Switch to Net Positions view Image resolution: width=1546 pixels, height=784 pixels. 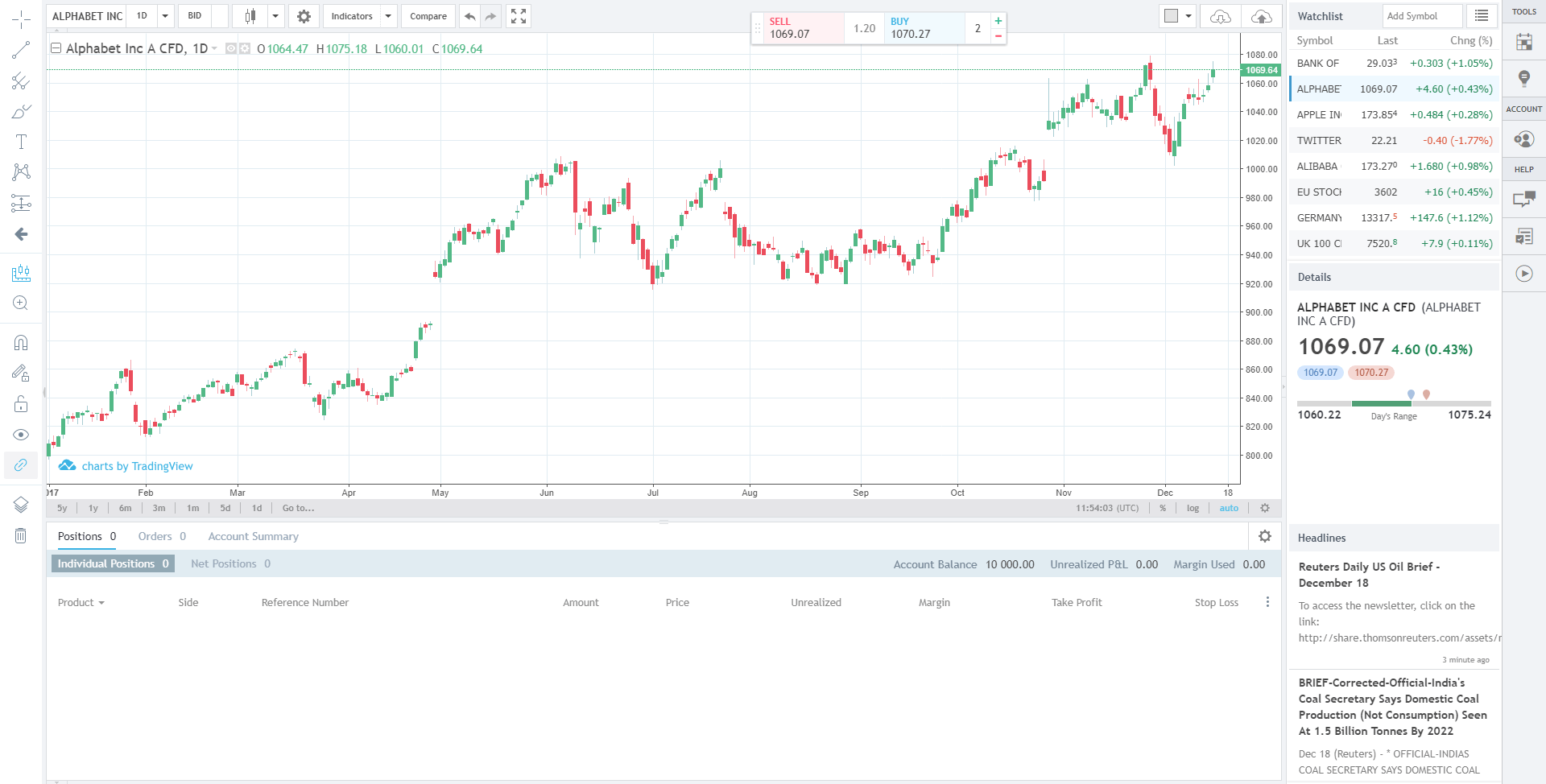coord(230,563)
